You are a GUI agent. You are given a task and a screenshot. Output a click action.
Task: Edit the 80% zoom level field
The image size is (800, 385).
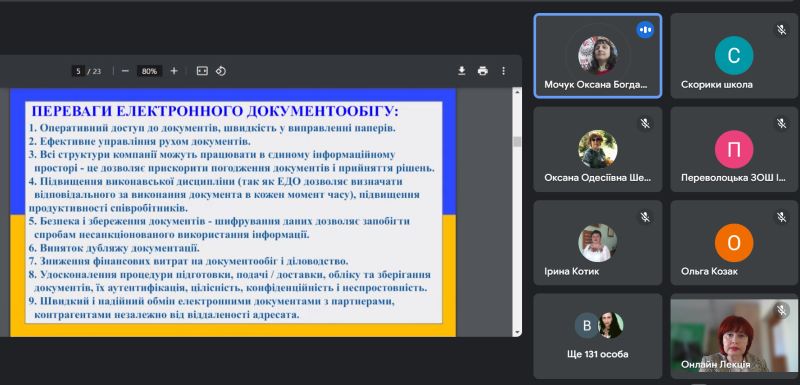pyautogui.click(x=149, y=71)
